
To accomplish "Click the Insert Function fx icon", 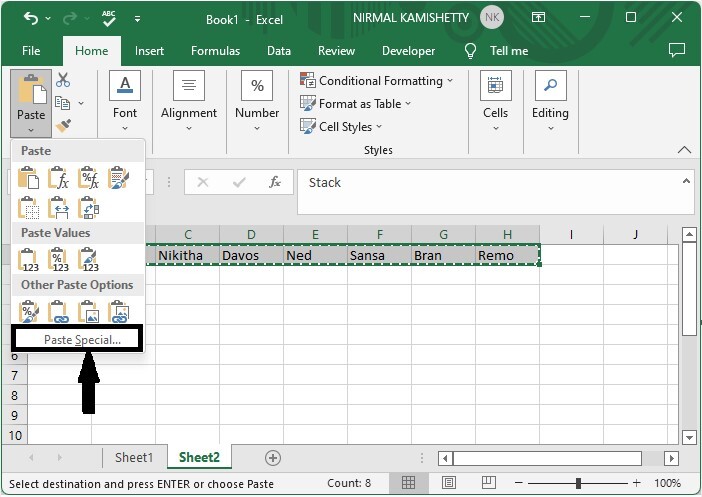I will click(x=275, y=182).
